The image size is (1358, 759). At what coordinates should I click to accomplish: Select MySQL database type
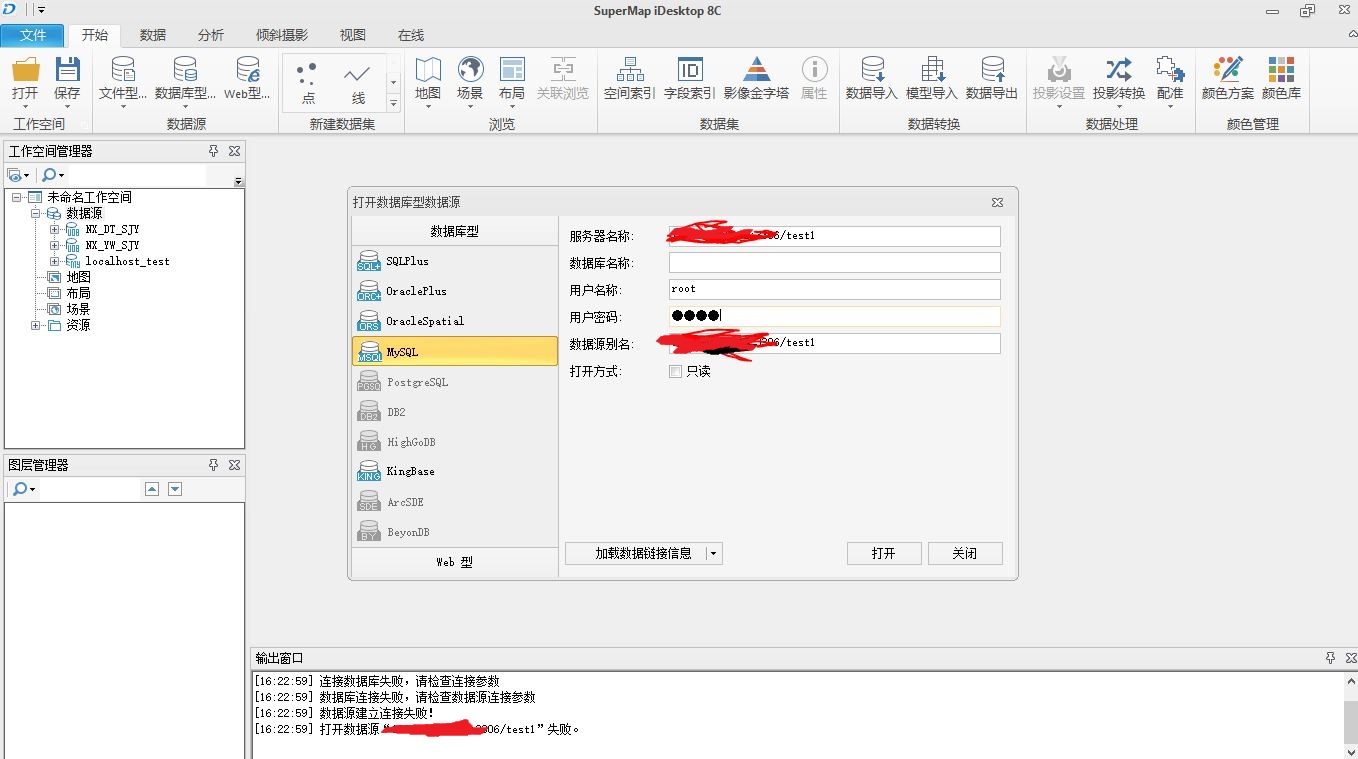click(x=455, y=351)
